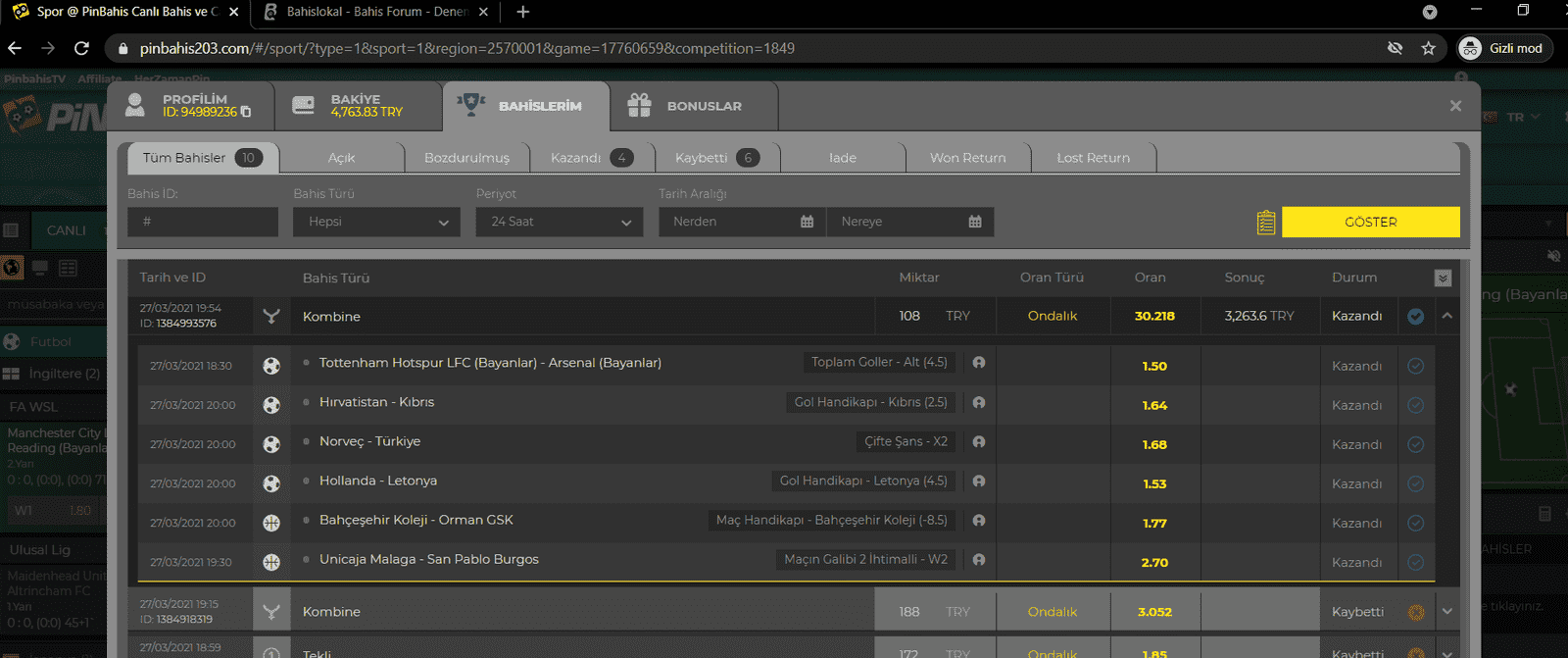
Task: Click the Nerden start date field
Action: 742,222
